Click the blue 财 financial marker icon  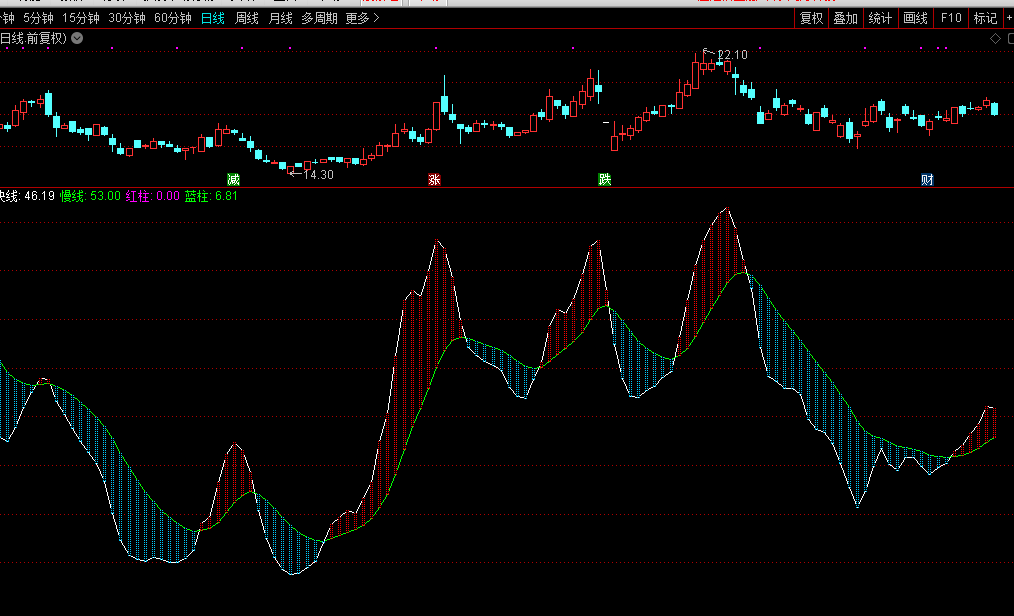click(927, 180)
